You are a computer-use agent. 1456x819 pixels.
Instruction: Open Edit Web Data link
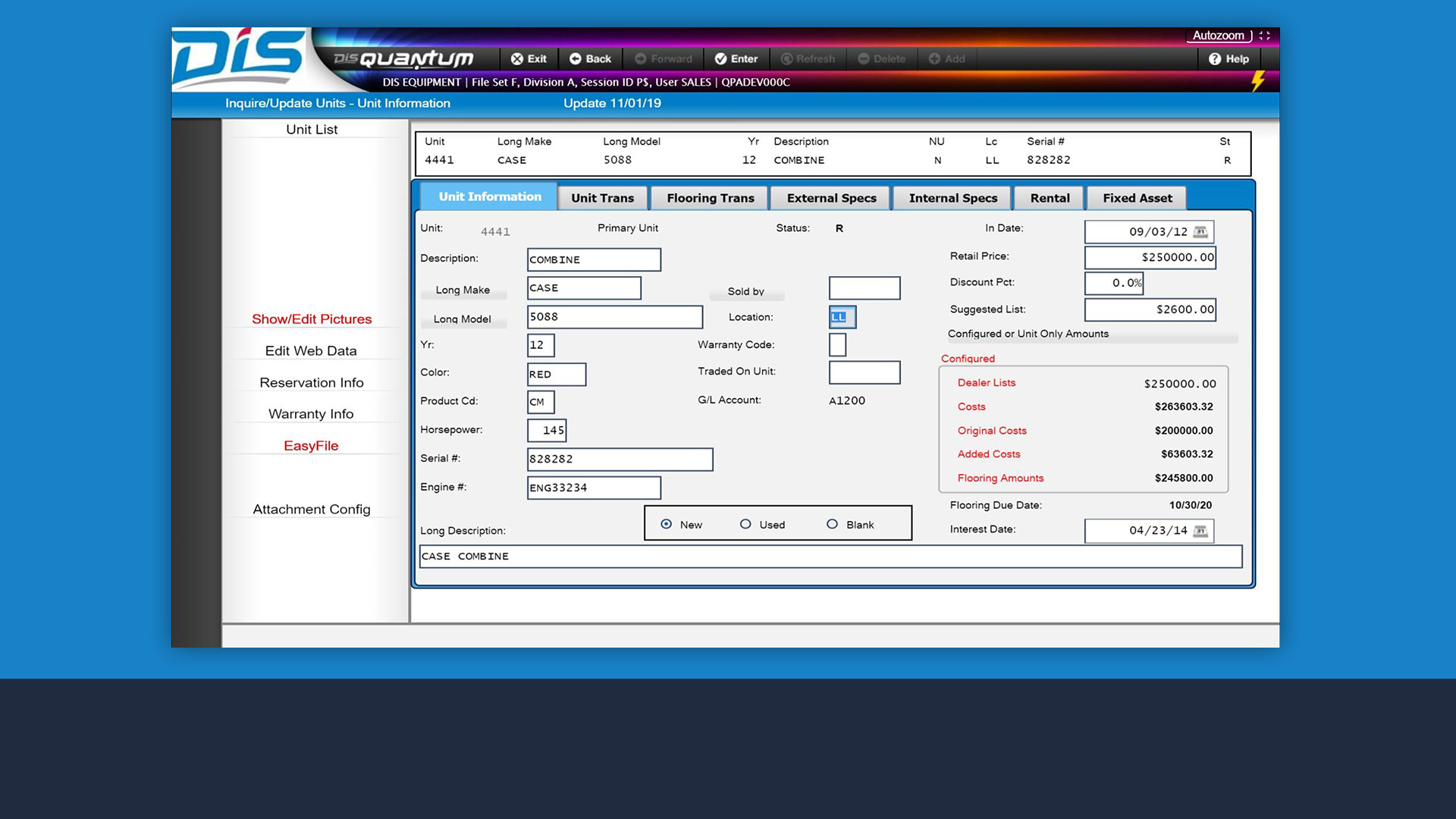(x=311, y=351)
